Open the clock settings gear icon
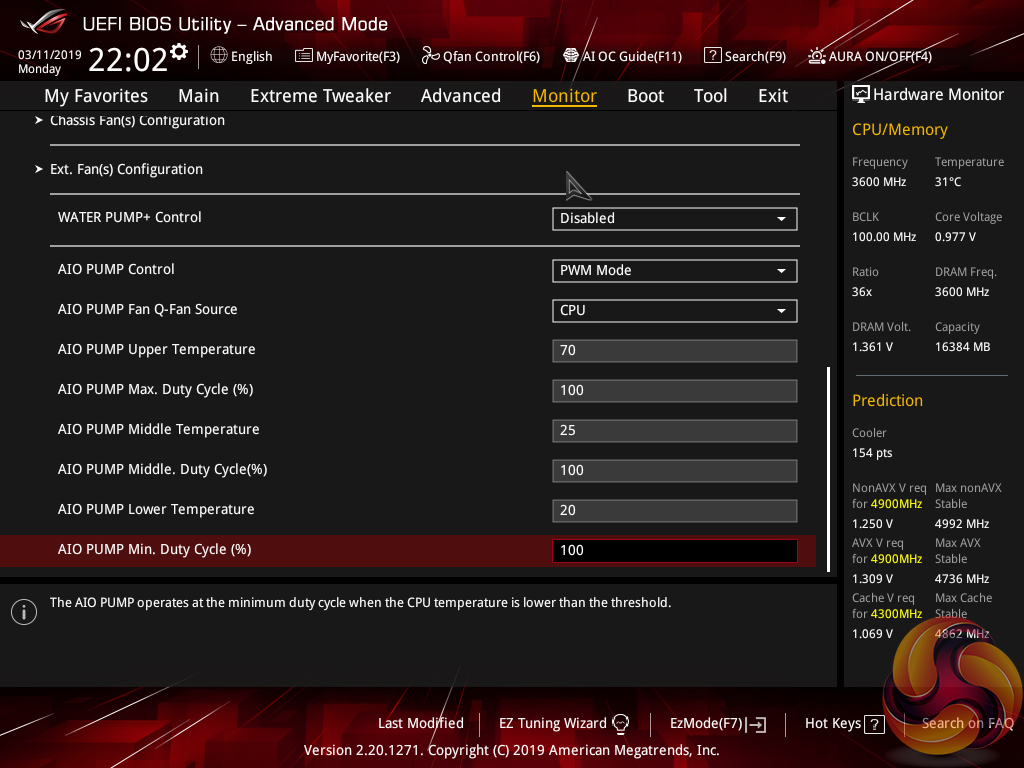Viewport: 1024px width, 768px height. 179,52
